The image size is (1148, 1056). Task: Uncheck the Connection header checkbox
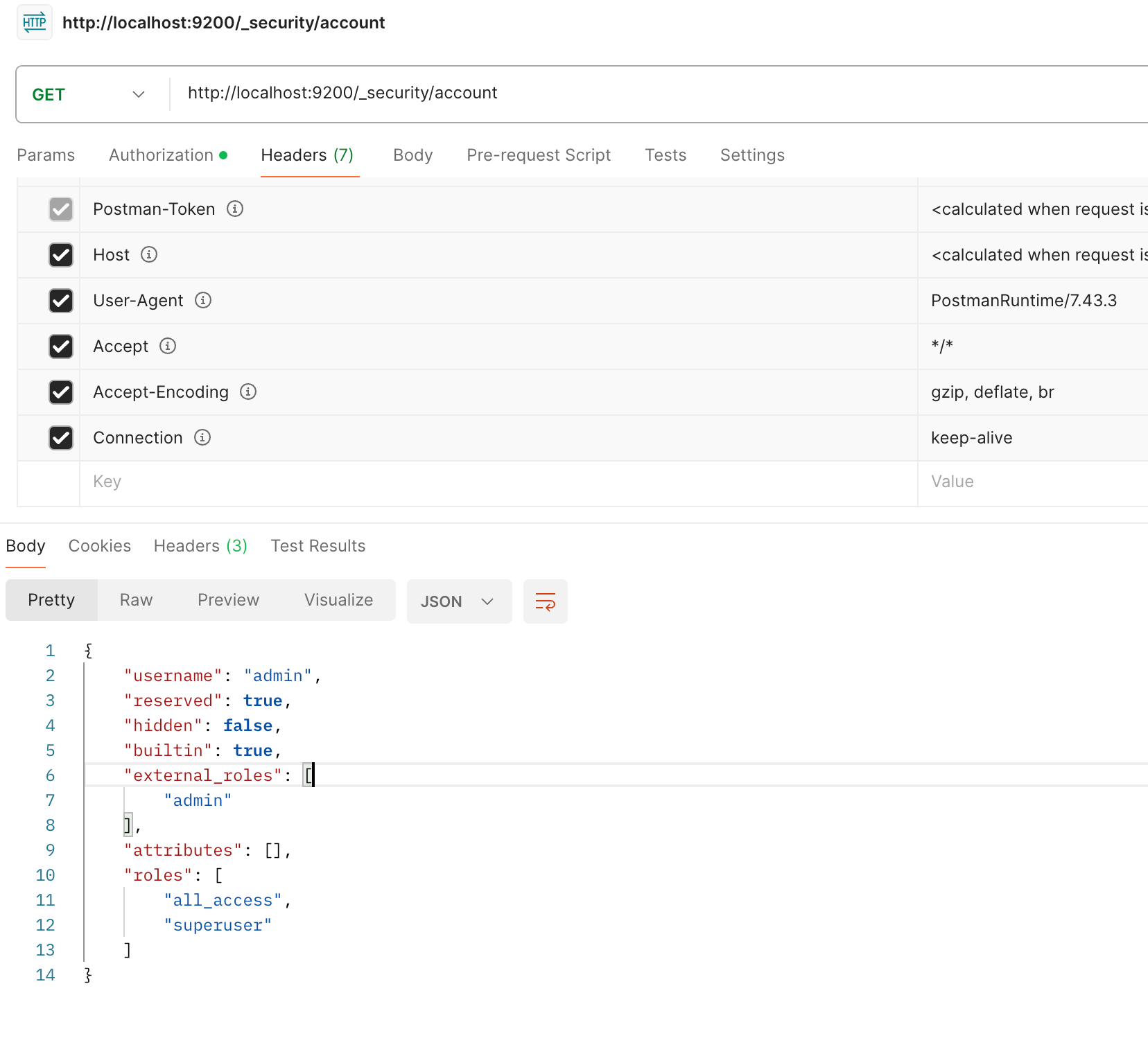(61, 438)
